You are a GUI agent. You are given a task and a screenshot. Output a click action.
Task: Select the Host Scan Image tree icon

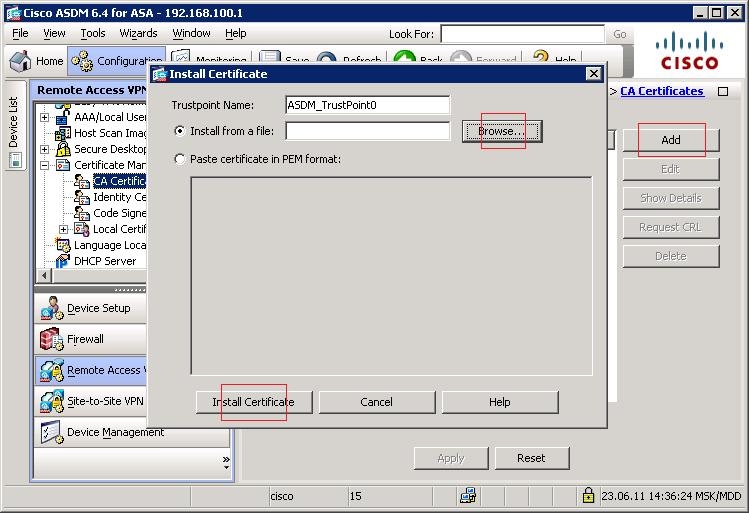click(x=63, y=133)
